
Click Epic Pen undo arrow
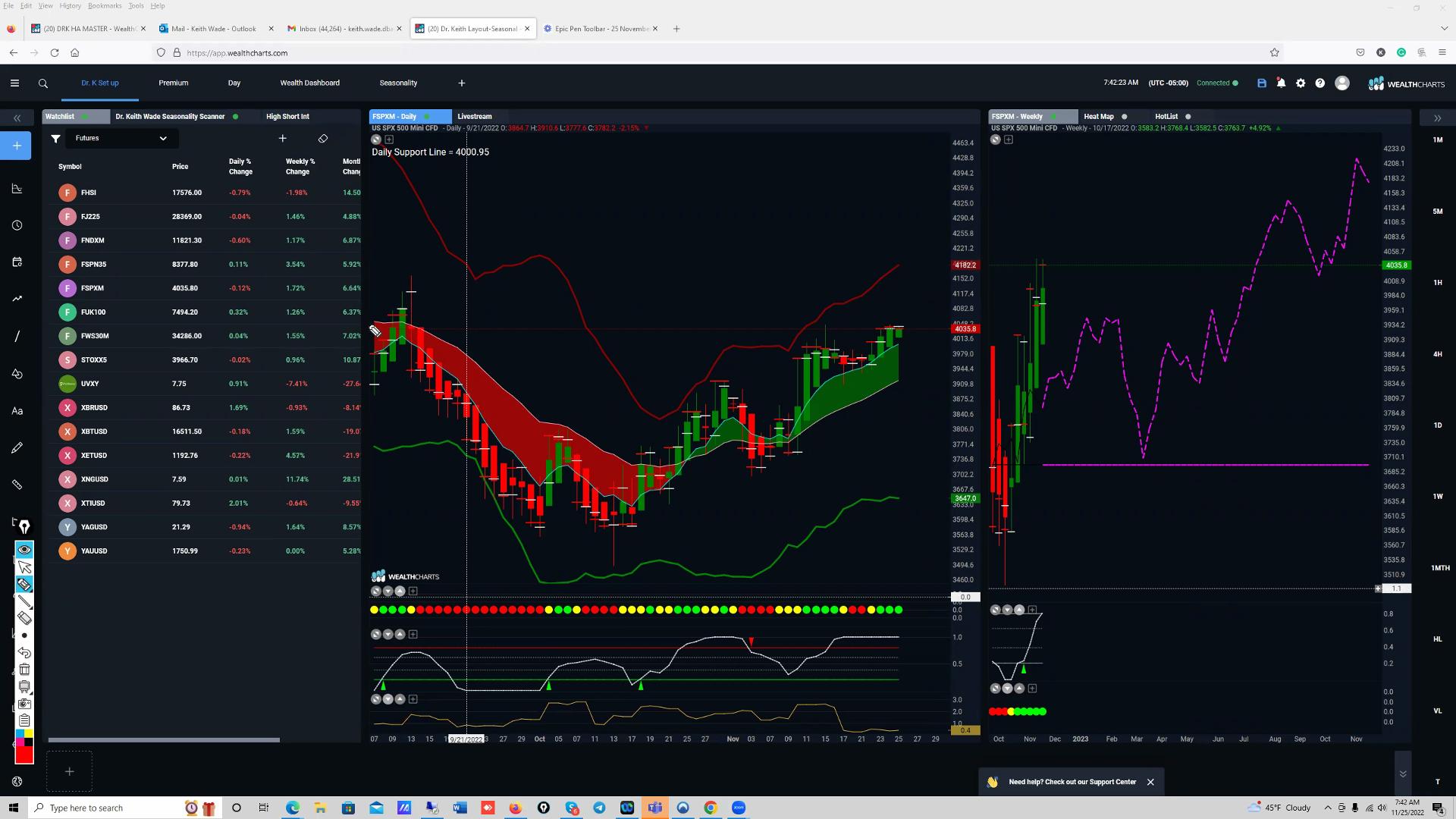(24, 653)
